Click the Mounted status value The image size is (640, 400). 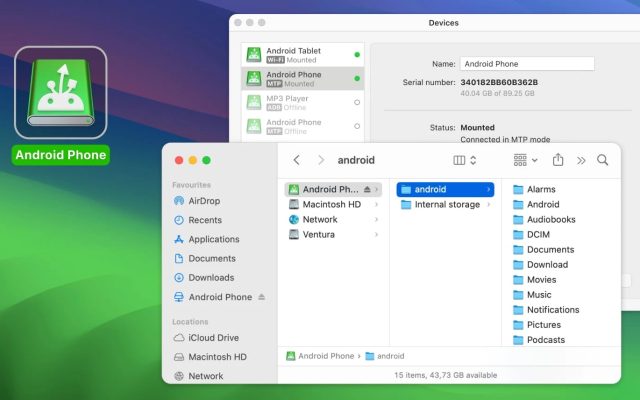[477, 128]
